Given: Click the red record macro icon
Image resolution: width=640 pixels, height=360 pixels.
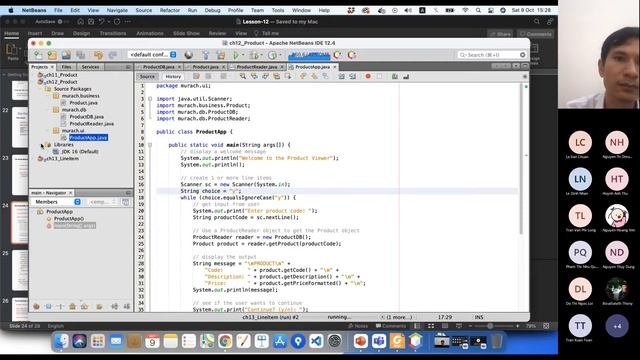Looking at the screenshot, I should (368, 76).
